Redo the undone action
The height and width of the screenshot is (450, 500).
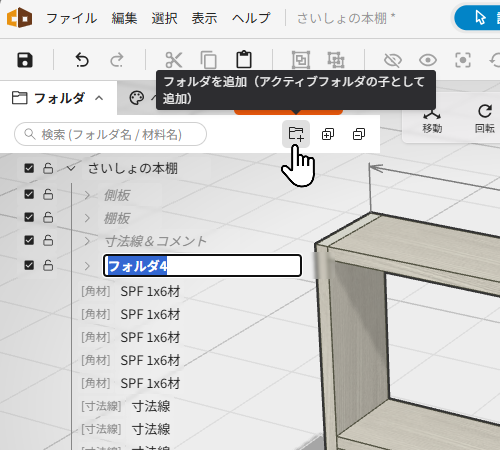117,60
